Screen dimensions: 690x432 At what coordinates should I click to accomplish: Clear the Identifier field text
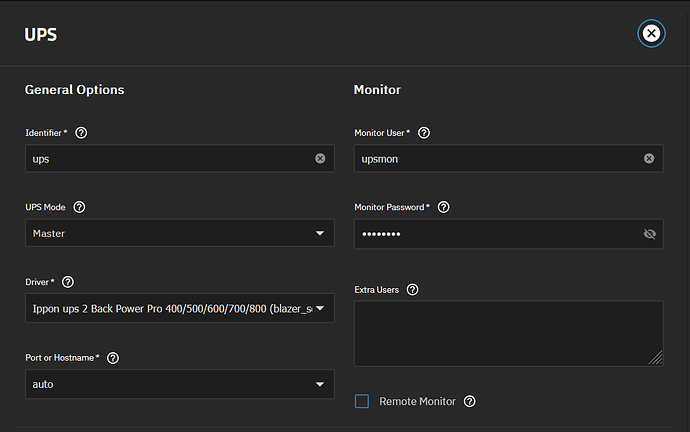tap(320, 158)
